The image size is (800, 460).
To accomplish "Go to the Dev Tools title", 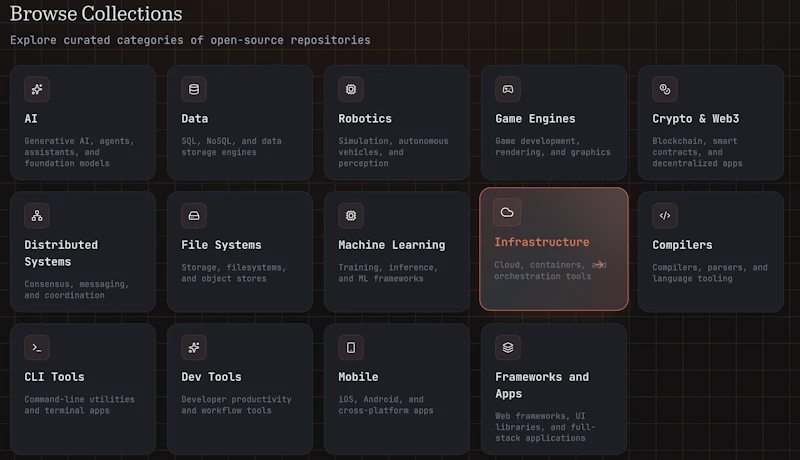I will tap(211, 377).
